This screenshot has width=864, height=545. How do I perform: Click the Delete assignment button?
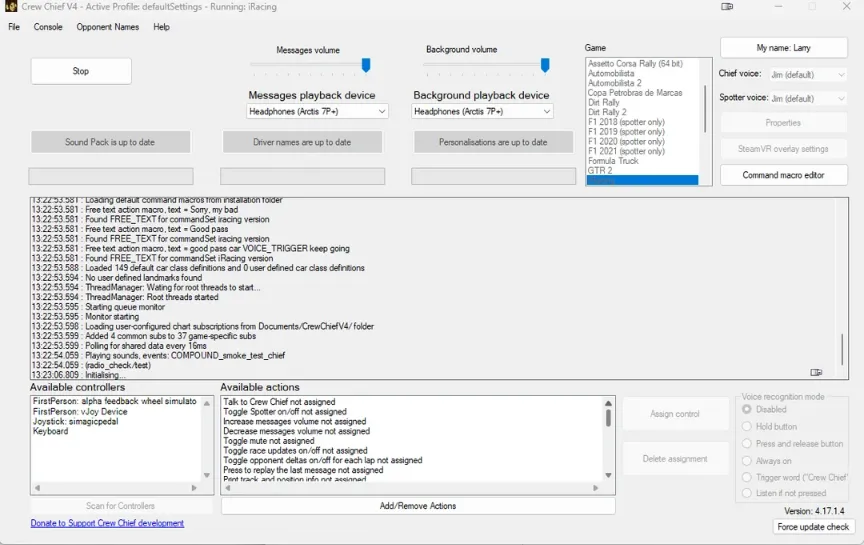click(675, 458)
